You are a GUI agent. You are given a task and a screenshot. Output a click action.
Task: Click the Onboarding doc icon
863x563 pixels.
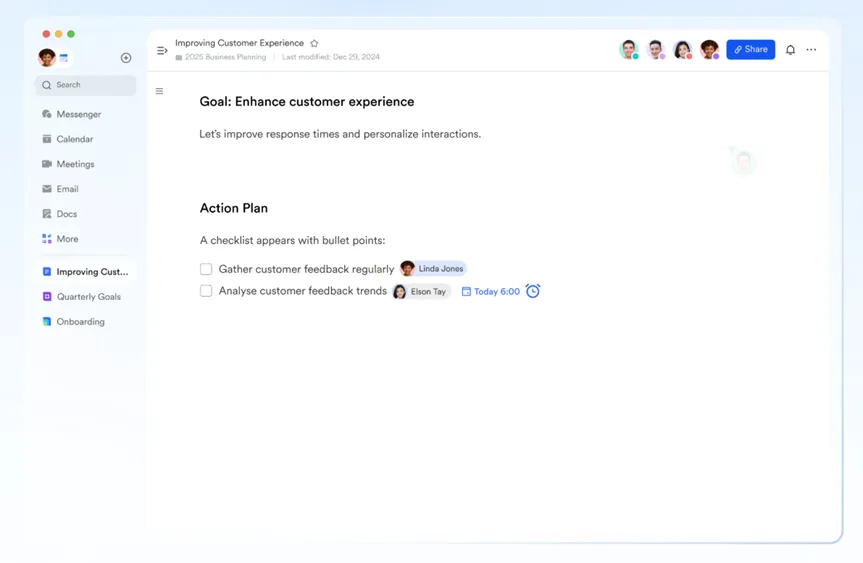tap(47, 321)
